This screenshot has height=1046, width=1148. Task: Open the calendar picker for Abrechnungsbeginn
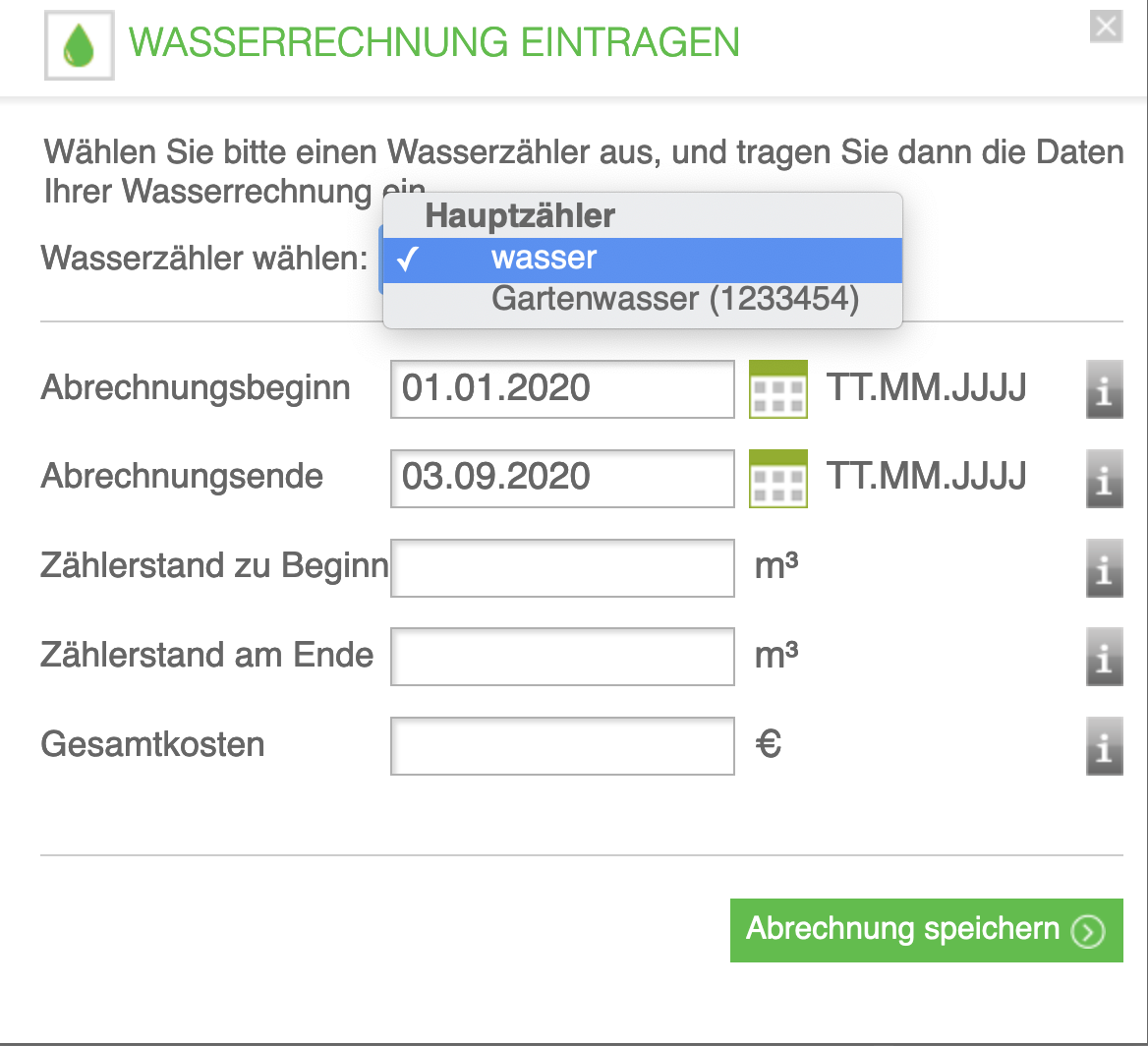coord(777,388)
